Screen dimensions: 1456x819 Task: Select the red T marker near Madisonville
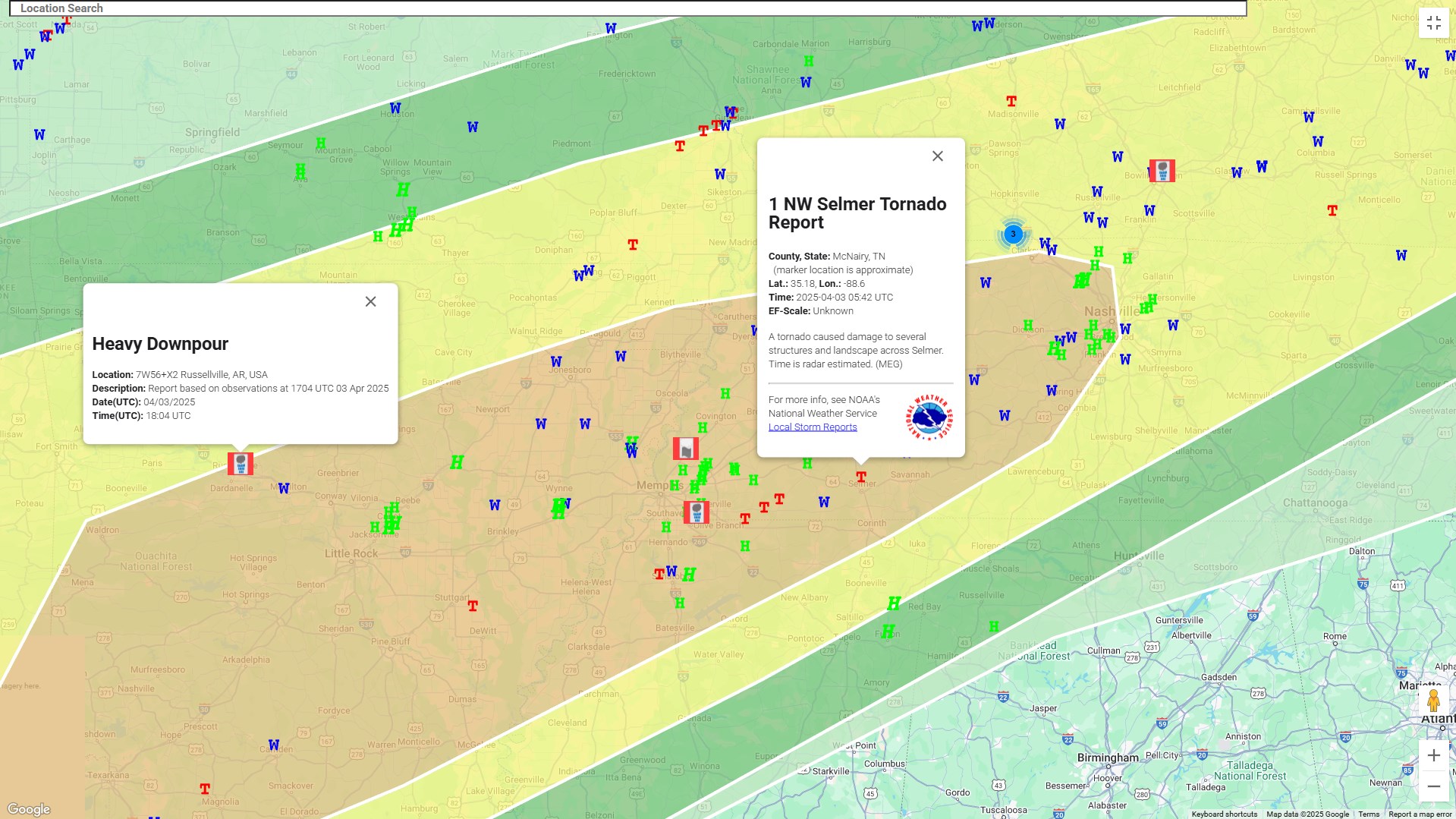(1010, 100)
